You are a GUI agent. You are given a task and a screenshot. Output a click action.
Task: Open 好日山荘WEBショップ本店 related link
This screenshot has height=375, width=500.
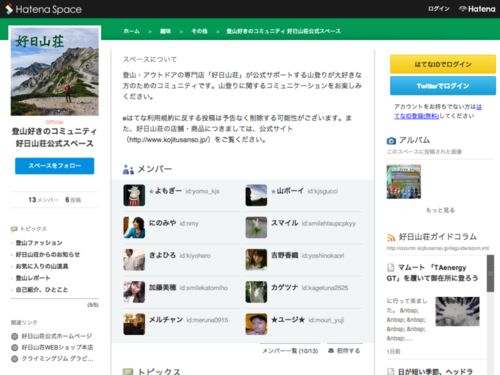[x=57, y=347]
